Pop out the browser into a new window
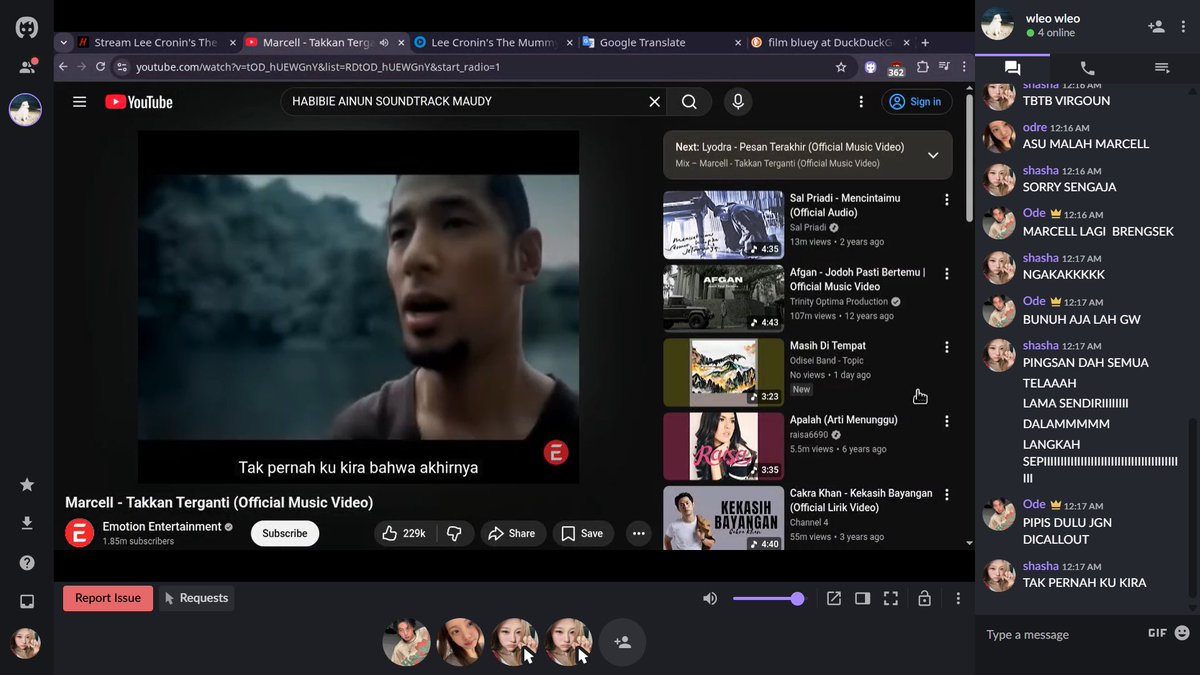 [834, 599]
